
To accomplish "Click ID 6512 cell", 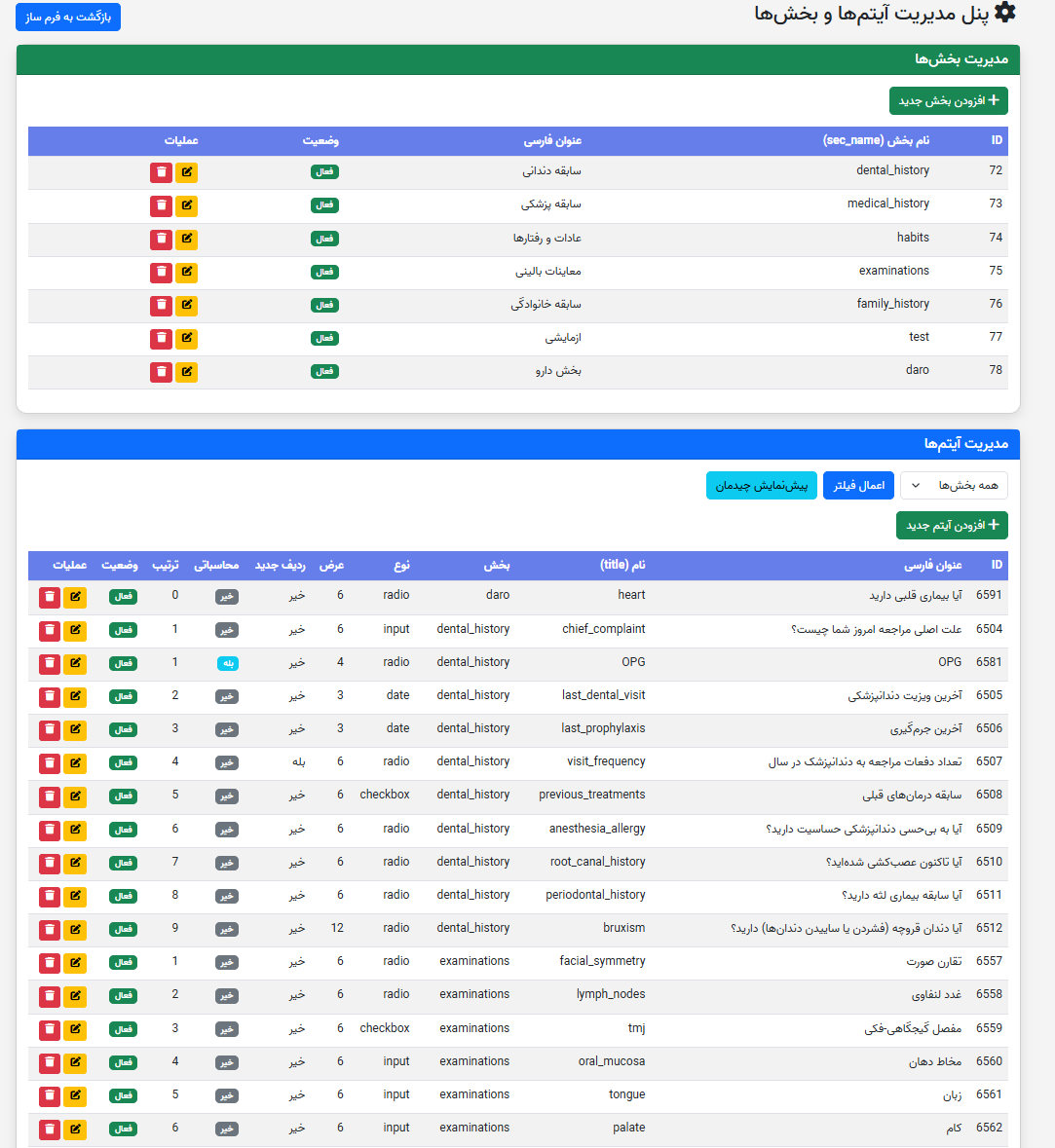I will pyautogui.click(x=989, y=928).
